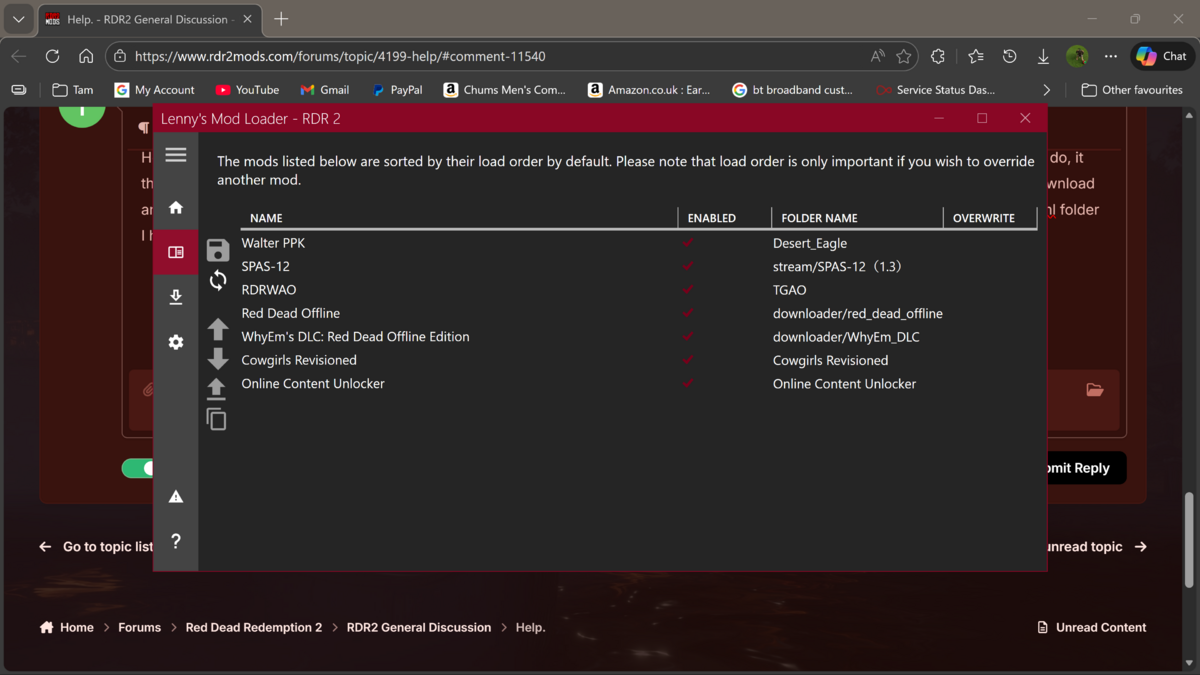Save the load order with floppy disk icon
1200x675 pixels.
click(x=217, y=250)
